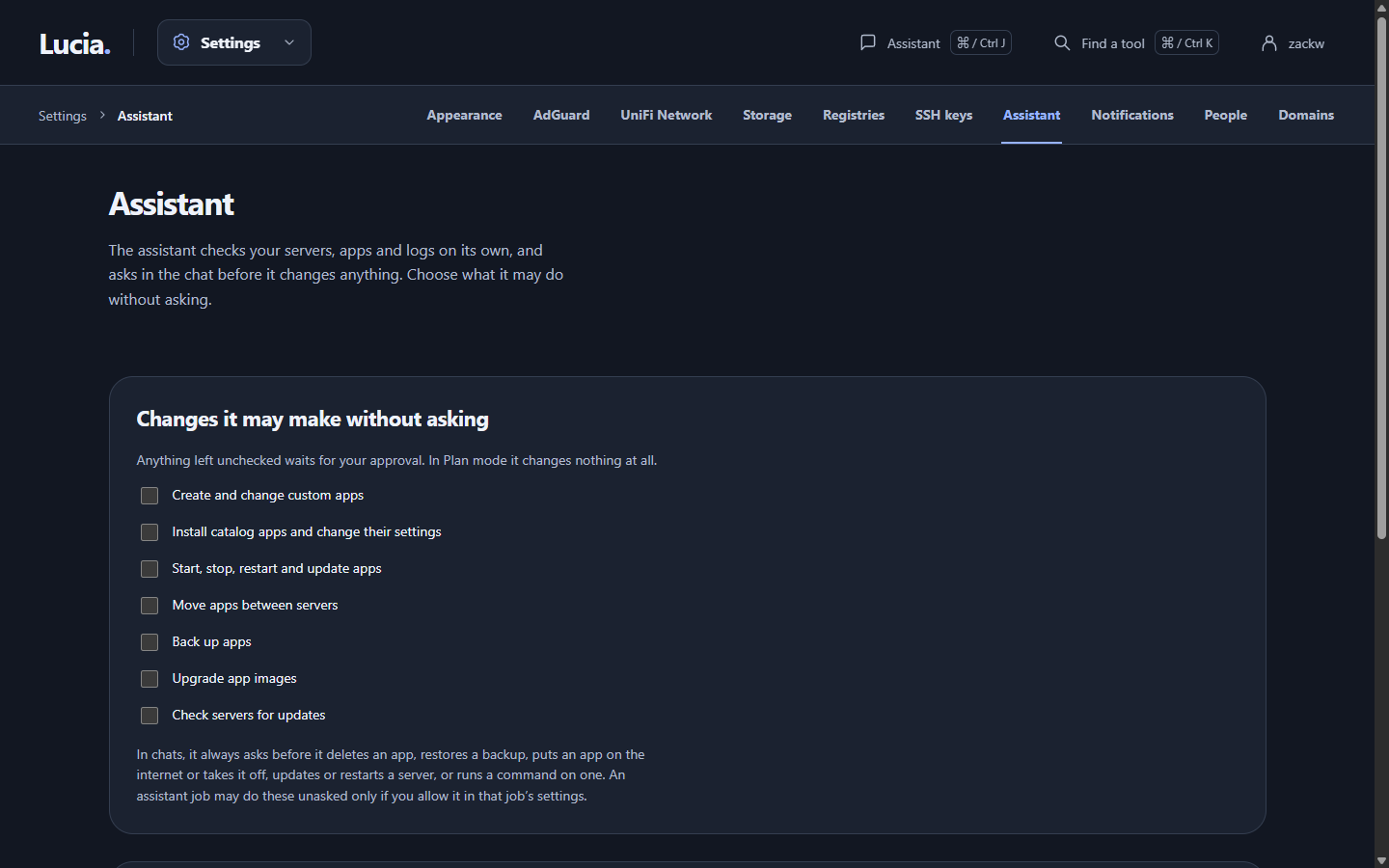Switch to the SSH keys tab
This screenshot has height=868, width=1389.
pyautogui.click(x=943, y=115)
